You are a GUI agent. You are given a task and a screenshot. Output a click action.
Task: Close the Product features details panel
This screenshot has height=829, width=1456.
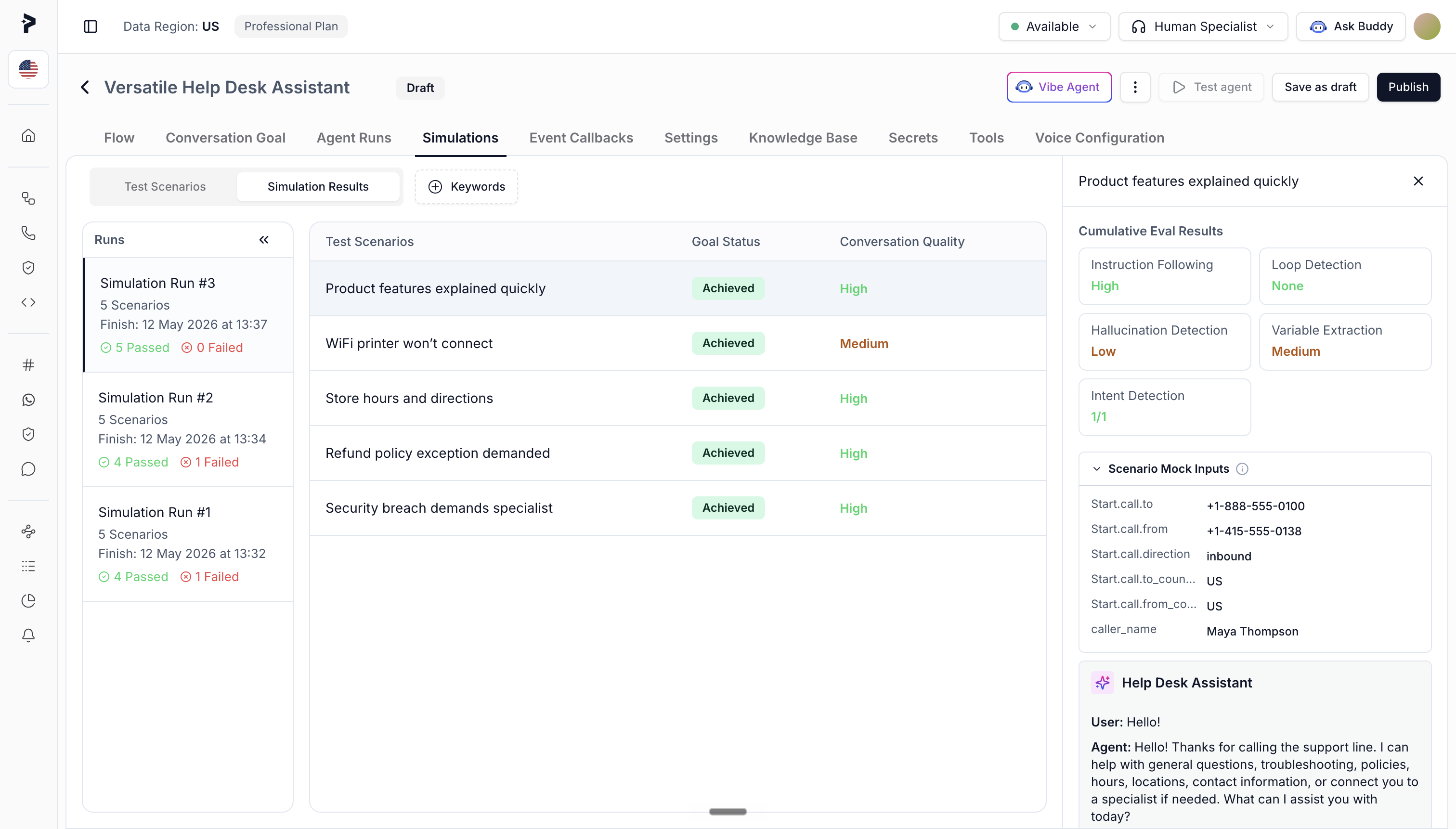point(1418,181)
